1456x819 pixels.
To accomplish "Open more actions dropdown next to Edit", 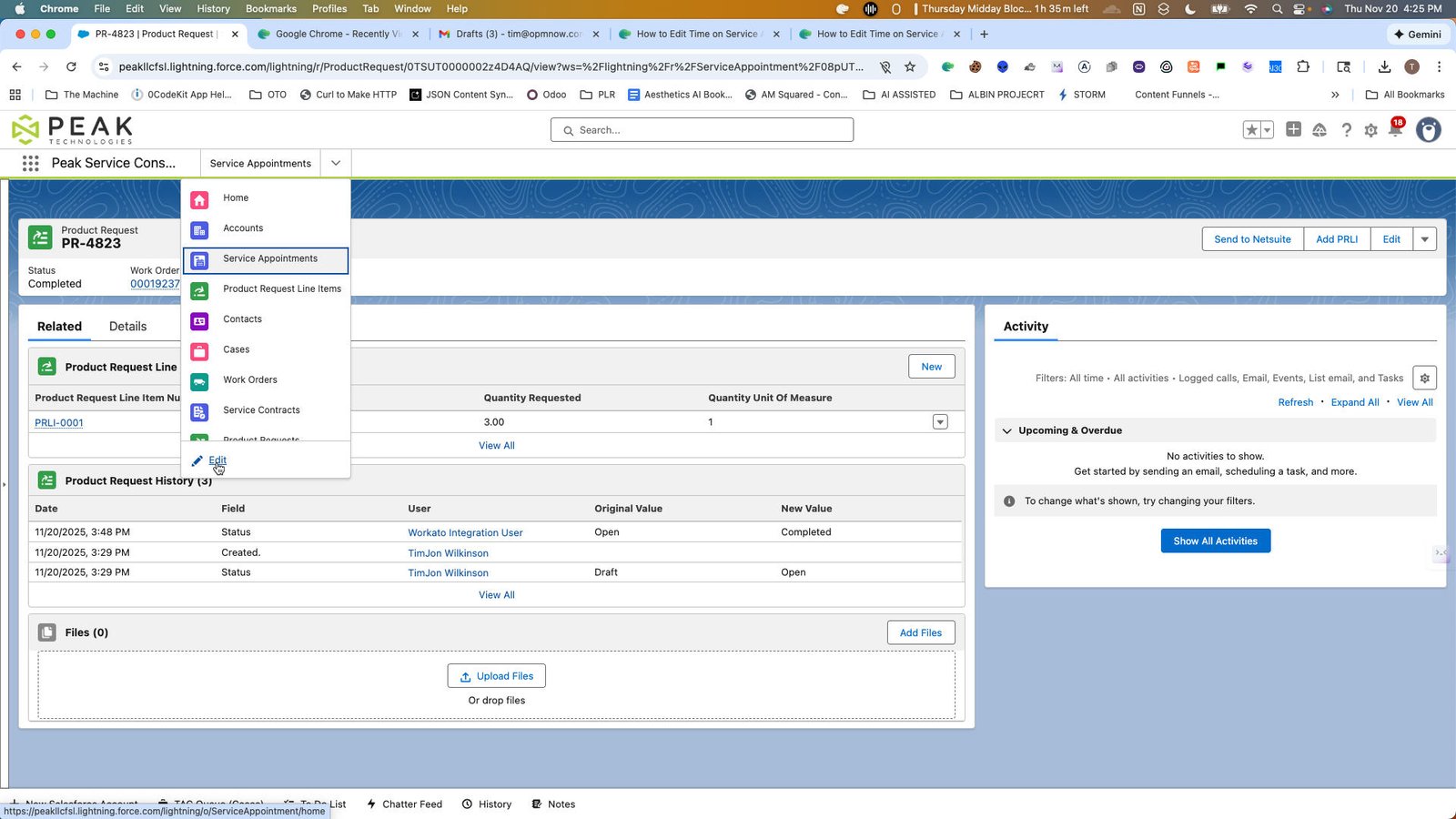I will (1424, 239).
